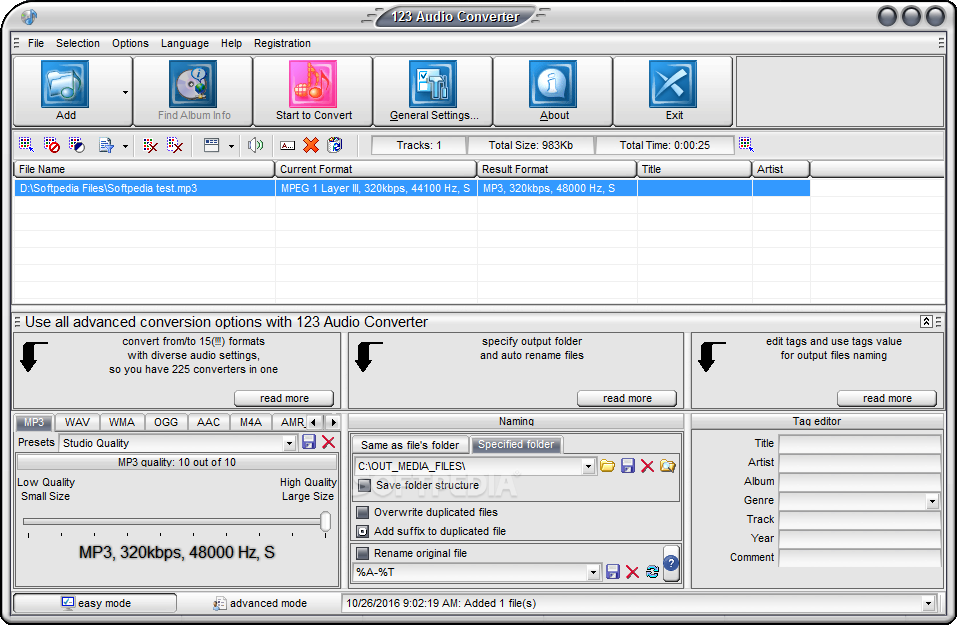Click the rename field 'A...' icon
This screenshot has height=625, width=957.
click(x=287, y=145)
